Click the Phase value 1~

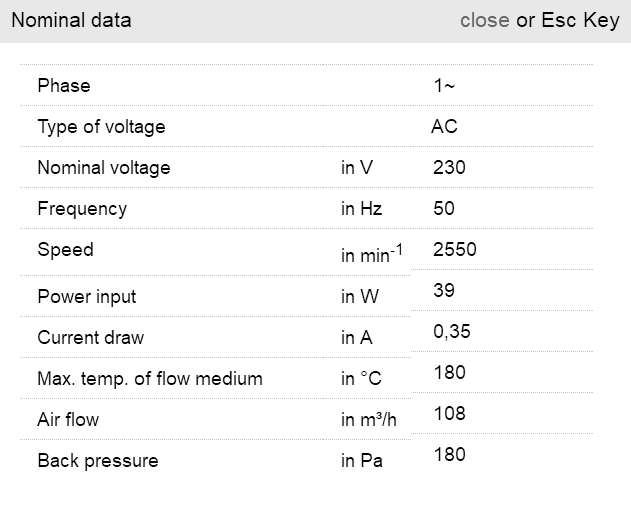pyautogui.click(x=444, y=86)
